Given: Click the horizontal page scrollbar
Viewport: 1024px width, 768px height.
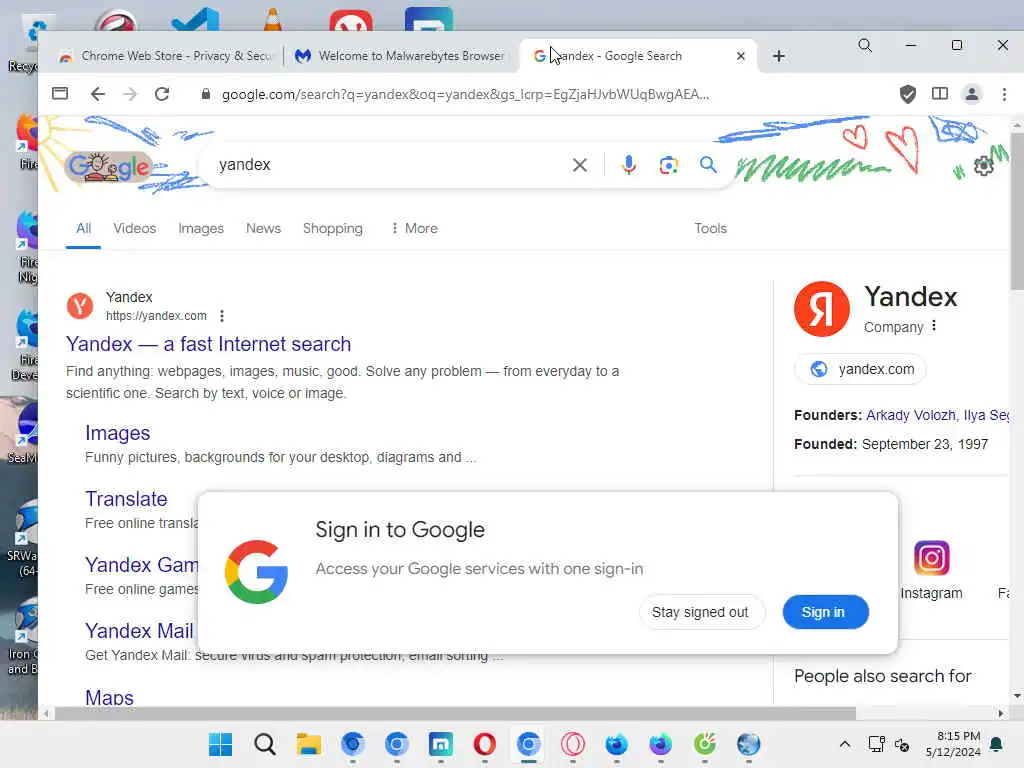Looking at the screenshot, I should click(x=455, y=713).
